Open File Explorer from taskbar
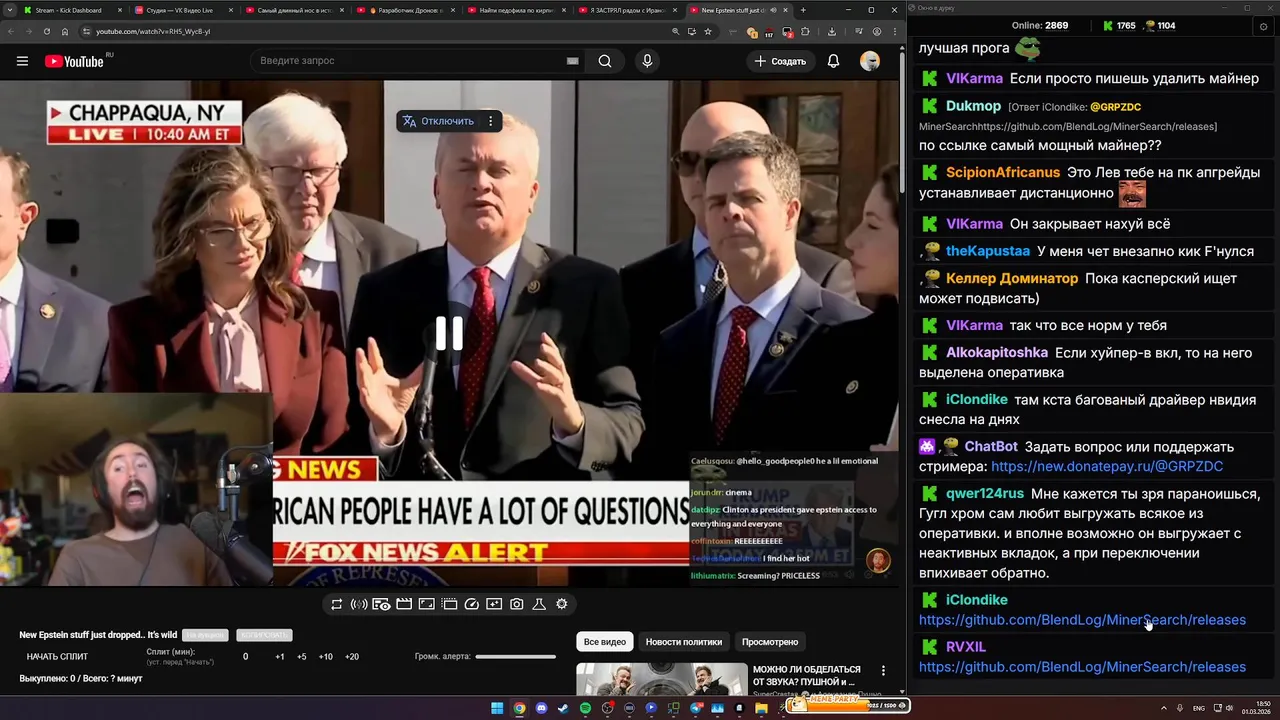The image size is (1280, 720). pyautogui.click(x=761, y=708)
